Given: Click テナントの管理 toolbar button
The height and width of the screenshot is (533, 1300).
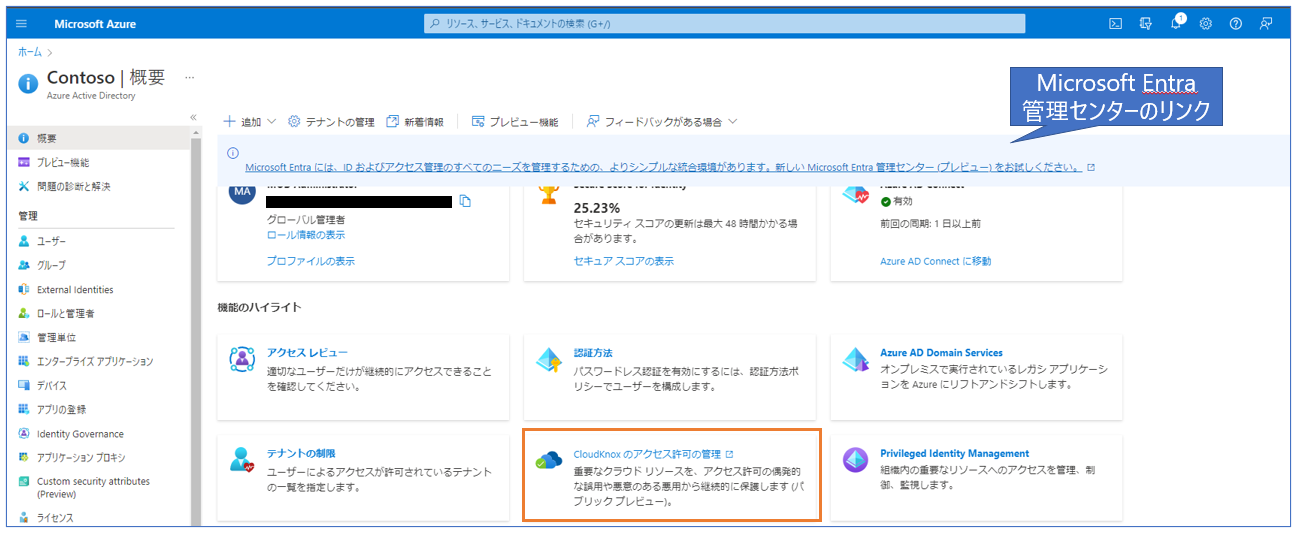Looking at the screenshot, I should click(331, 121).
